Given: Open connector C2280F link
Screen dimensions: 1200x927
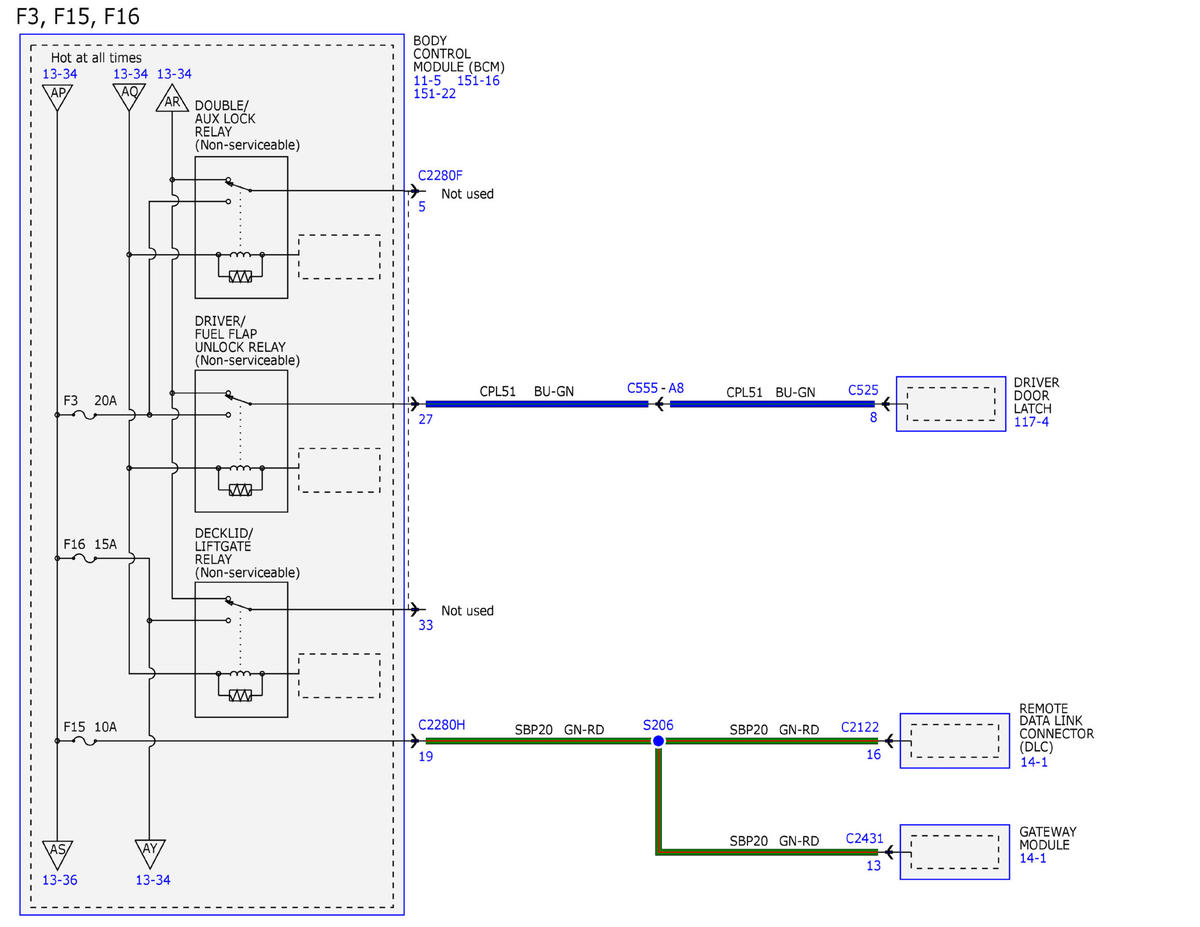Looking at the screenshot, I should coord(442,176).
